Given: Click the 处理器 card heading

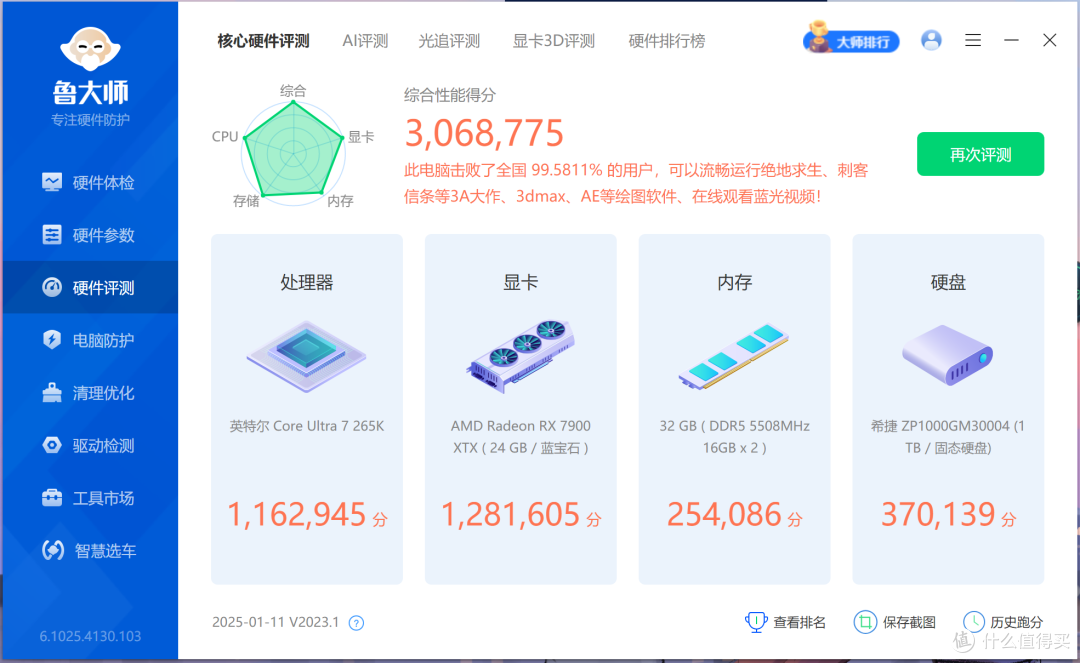Looking at the screenshot, I should tap(307, 282).
